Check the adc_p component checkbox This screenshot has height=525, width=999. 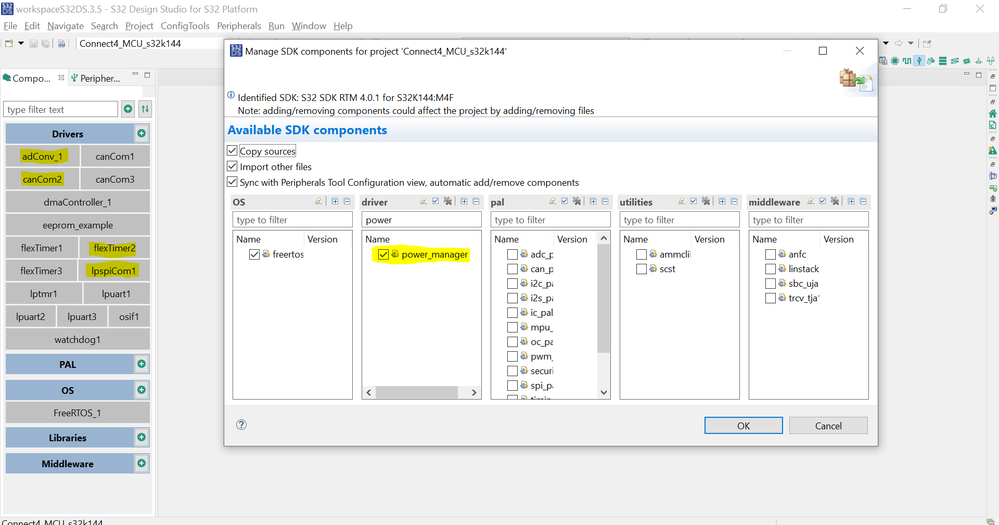[x=512, y=254]
